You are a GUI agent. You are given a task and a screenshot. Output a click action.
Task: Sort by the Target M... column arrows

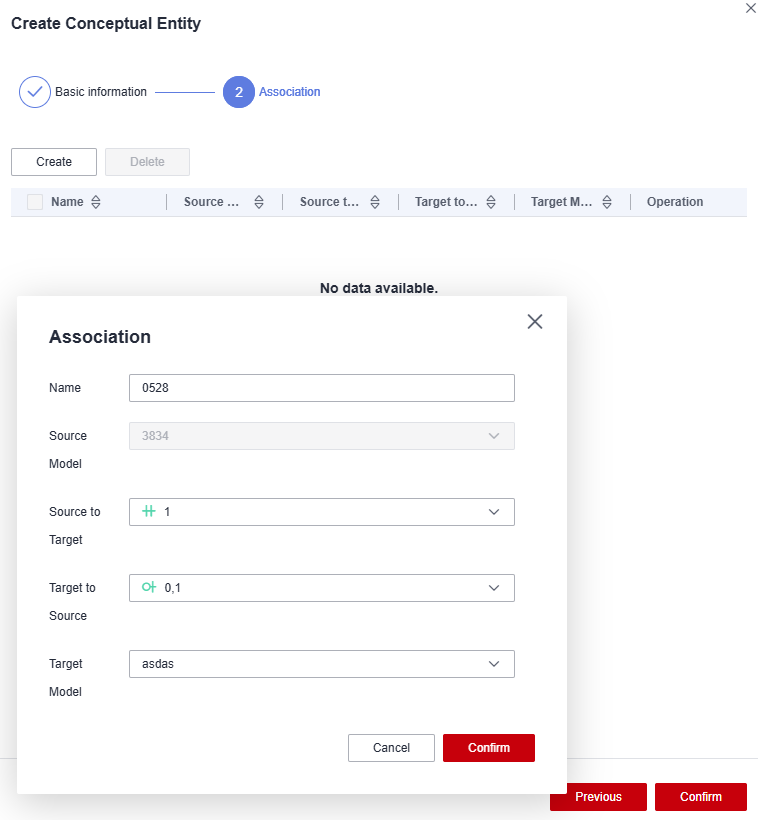(x=607, y=202)
